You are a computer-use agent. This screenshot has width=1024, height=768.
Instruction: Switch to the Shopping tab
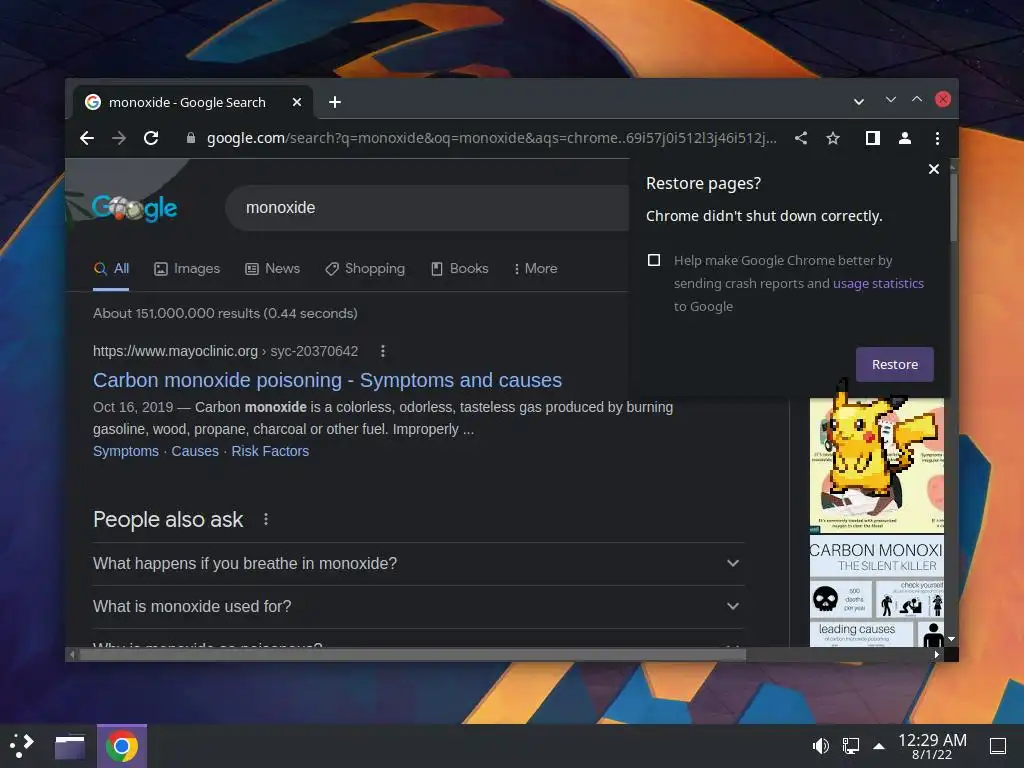pos(365,268)
